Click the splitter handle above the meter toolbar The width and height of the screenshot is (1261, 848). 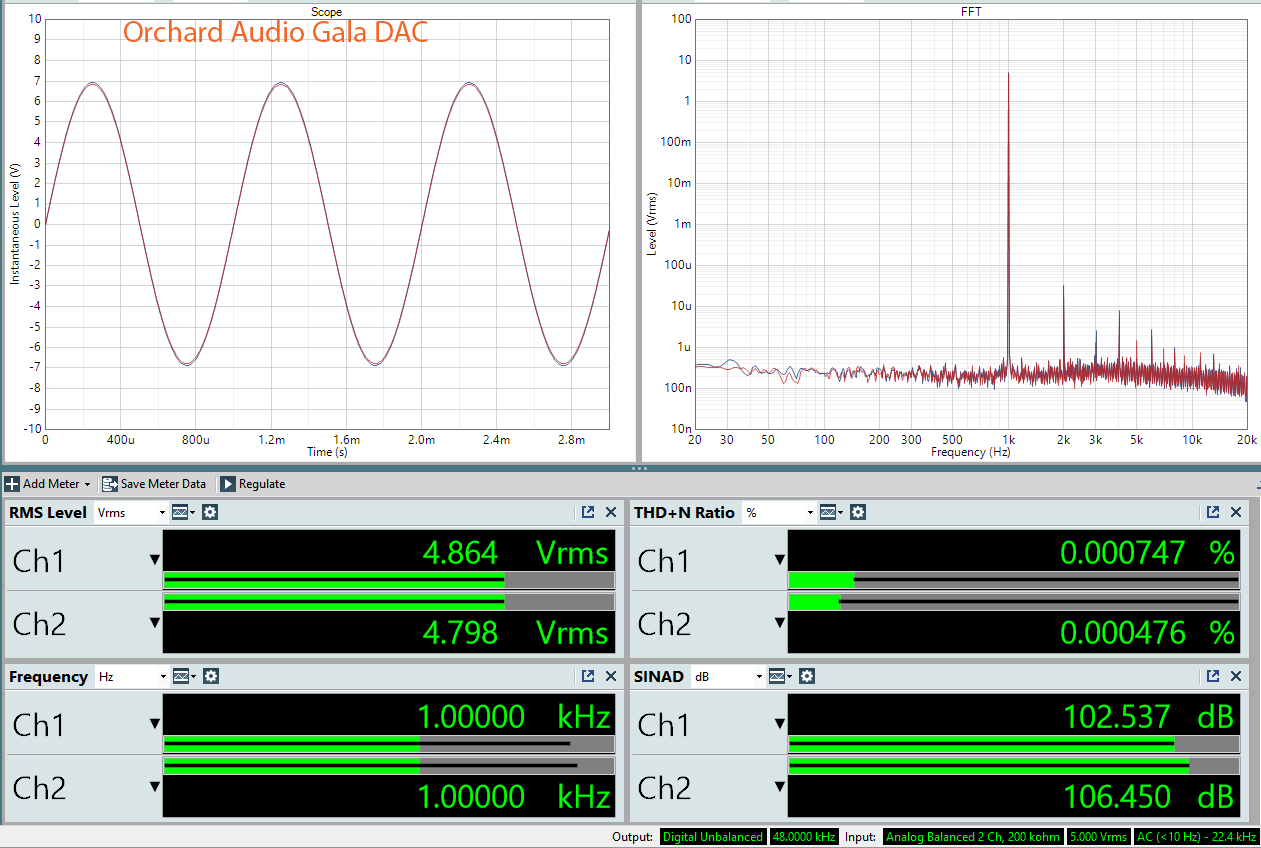[x=639, y=468]
